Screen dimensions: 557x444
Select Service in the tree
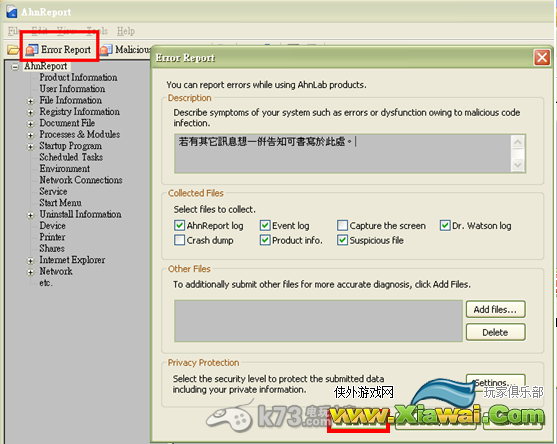[x=53, y=191]
